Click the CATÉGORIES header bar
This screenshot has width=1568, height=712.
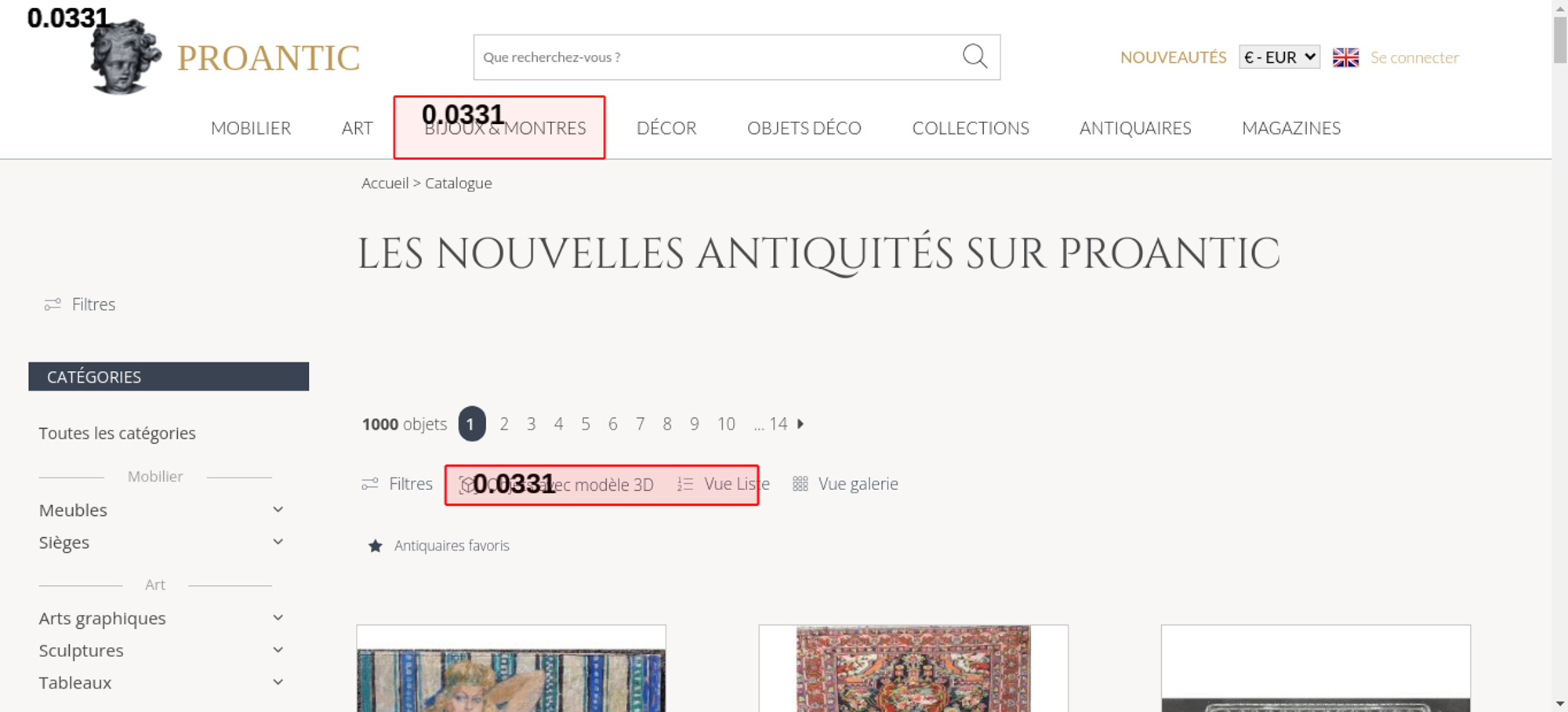point(169,376)
